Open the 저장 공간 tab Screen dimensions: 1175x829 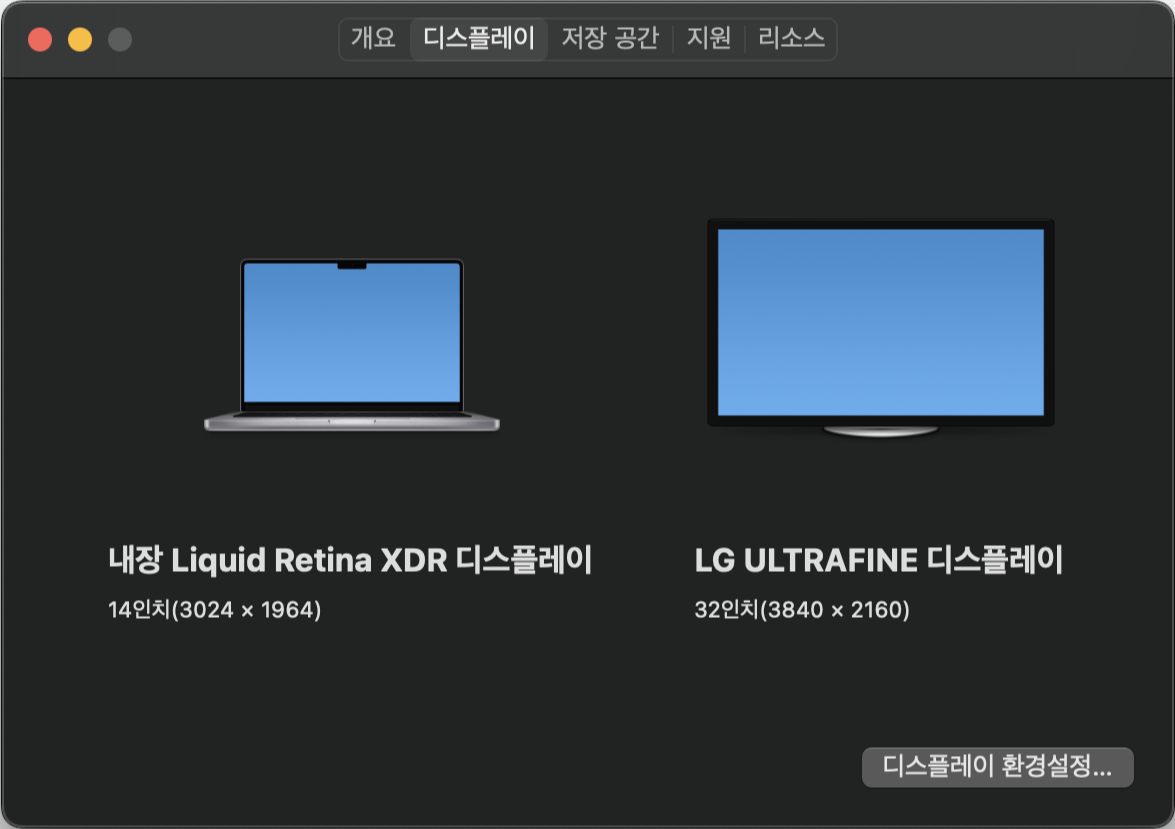coord(610,38)
